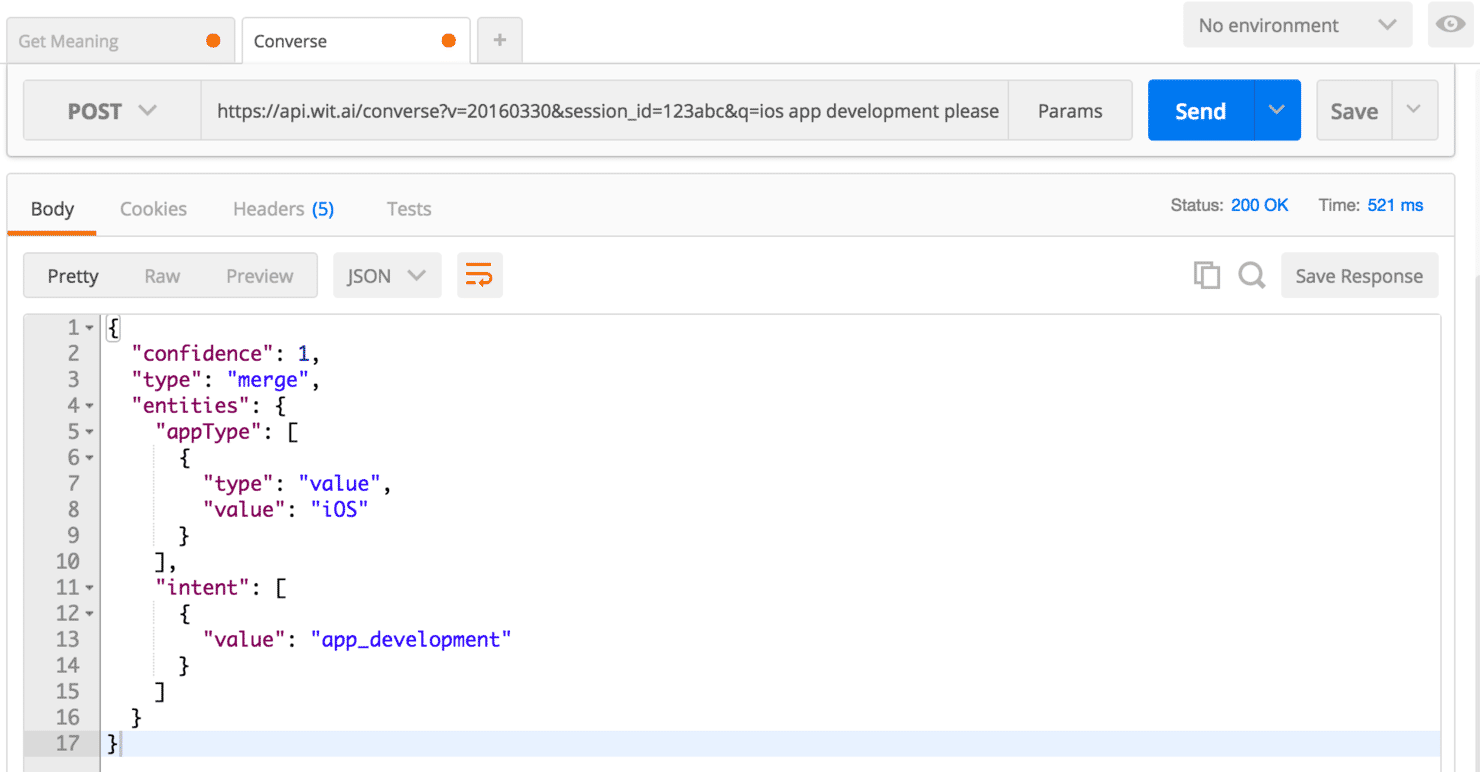Select the Raw view mode

162,276
